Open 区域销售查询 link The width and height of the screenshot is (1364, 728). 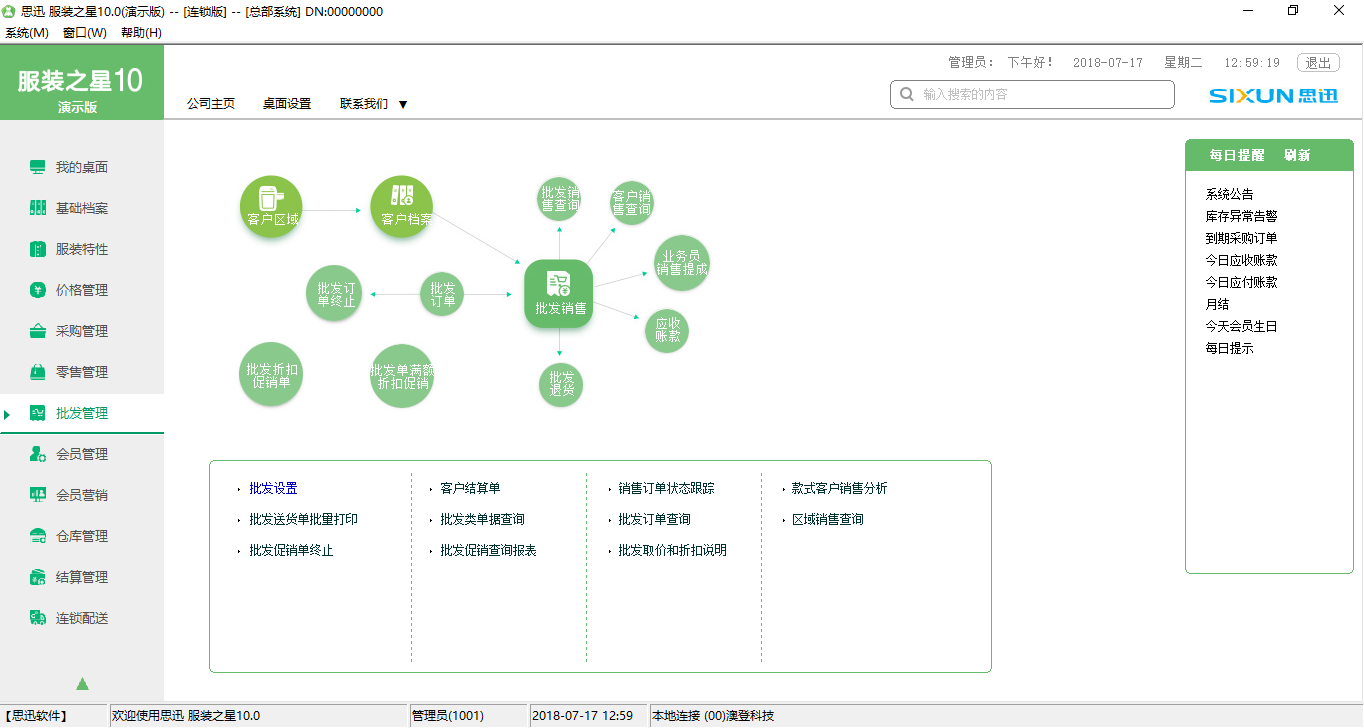(827, 520)
